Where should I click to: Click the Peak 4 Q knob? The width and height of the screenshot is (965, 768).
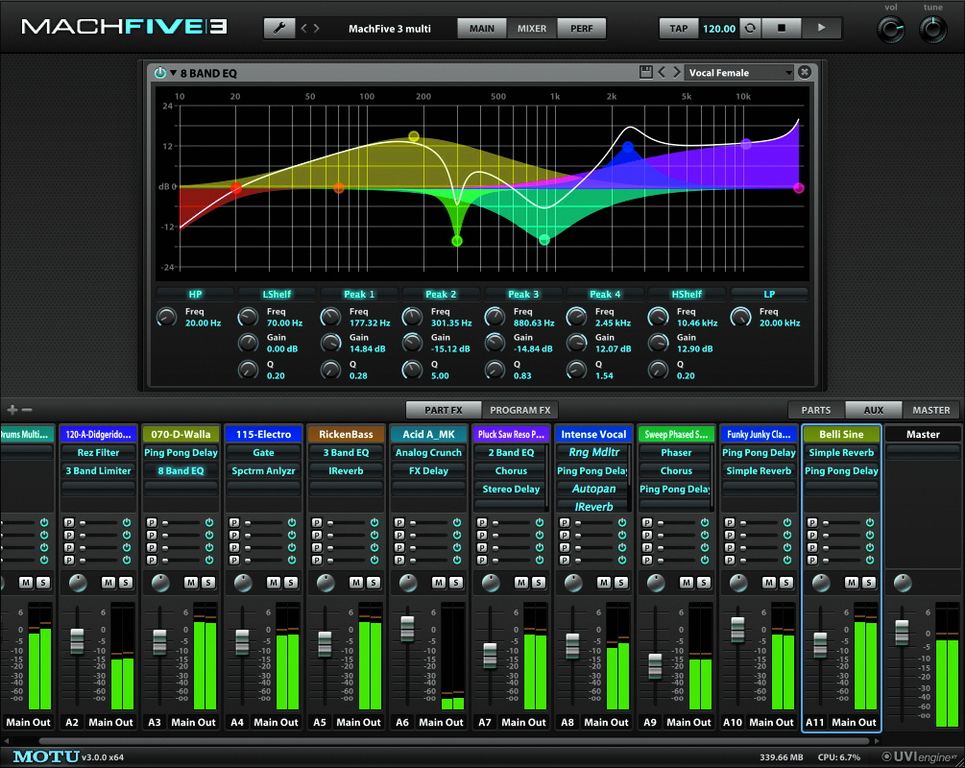pos(576,369)
